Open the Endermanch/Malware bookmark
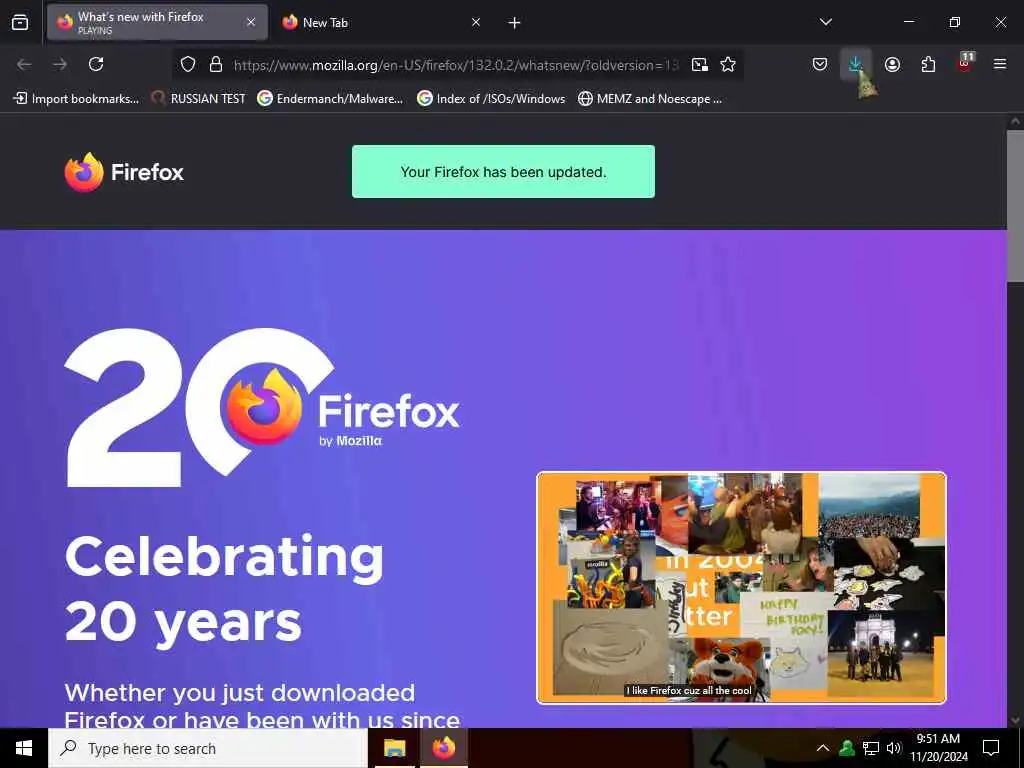Viewport: 1024px width, 768px height. (330, 99)
